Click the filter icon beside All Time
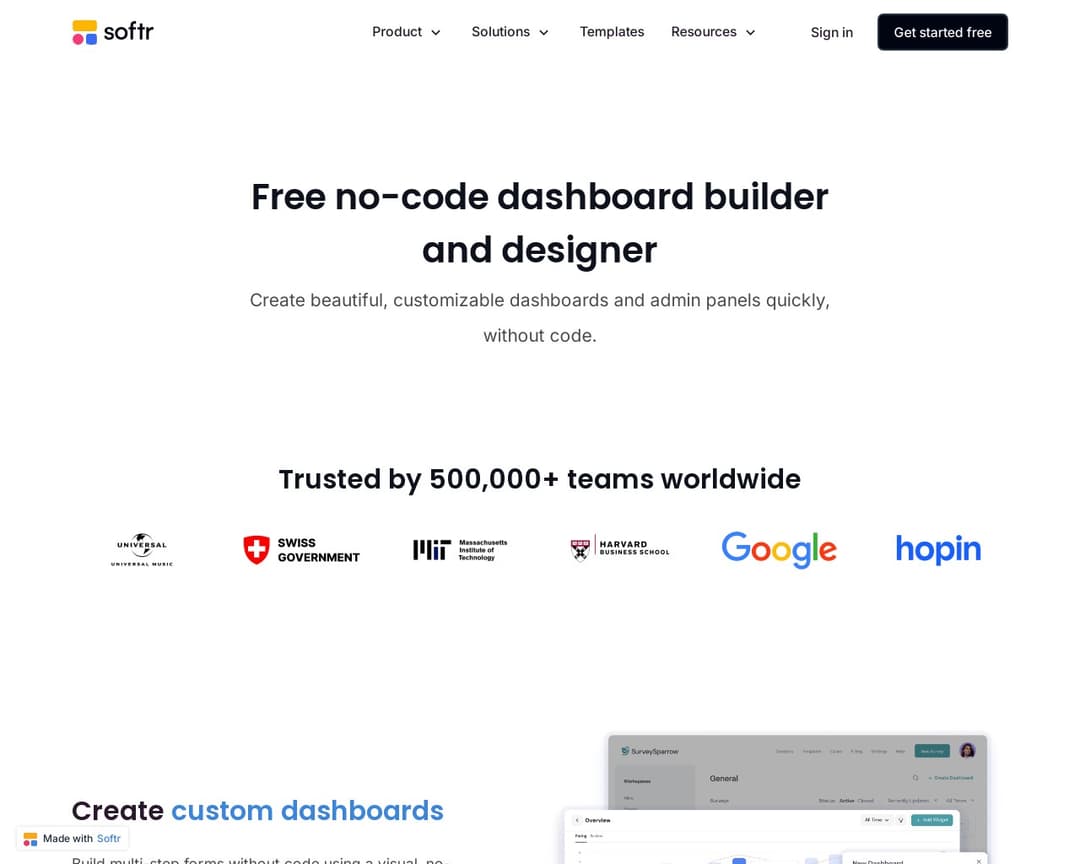This screenshot has width=1080, height=864. coord(900,820)
